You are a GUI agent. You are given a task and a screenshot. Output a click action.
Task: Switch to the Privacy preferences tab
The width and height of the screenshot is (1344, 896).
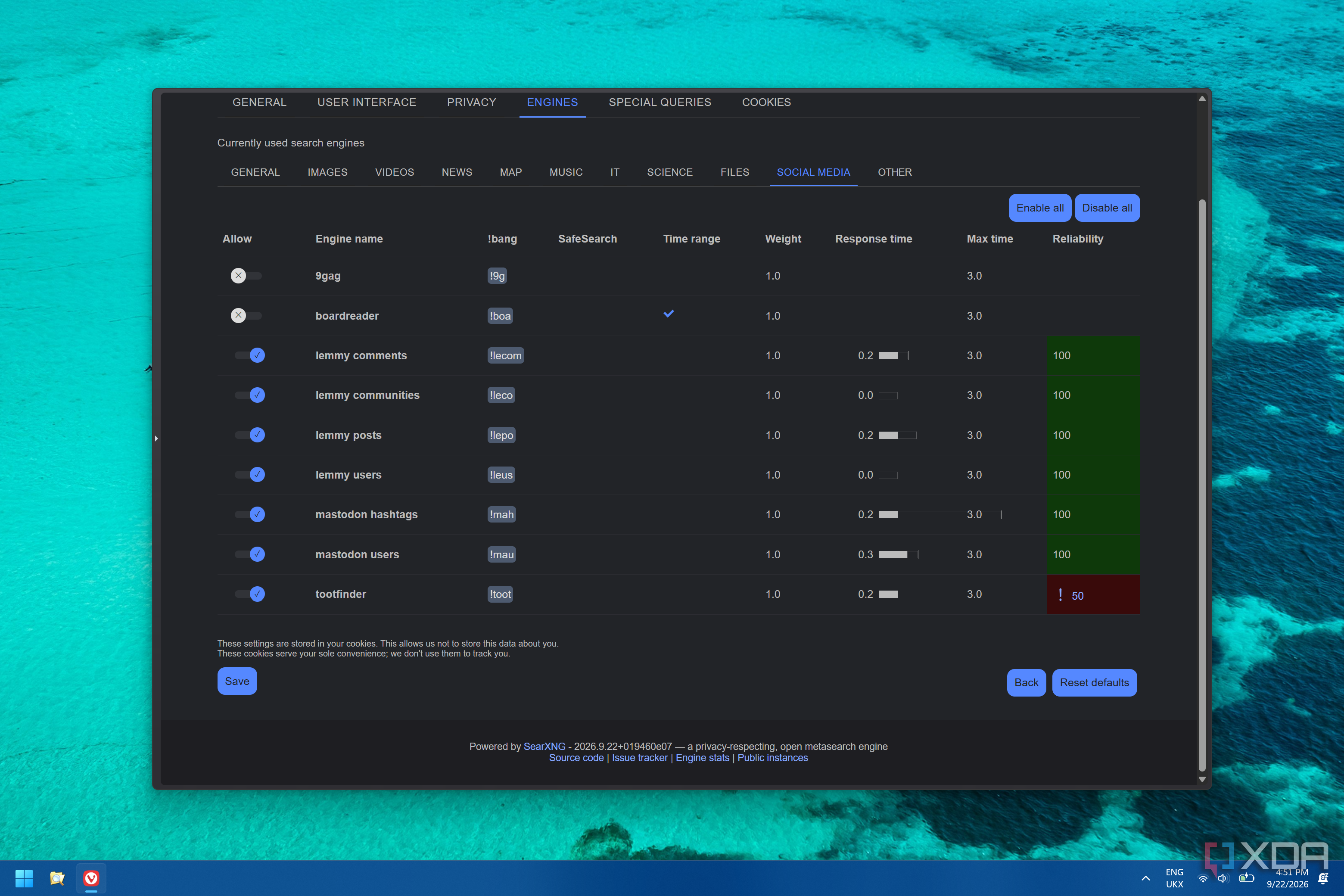[471, 102]
